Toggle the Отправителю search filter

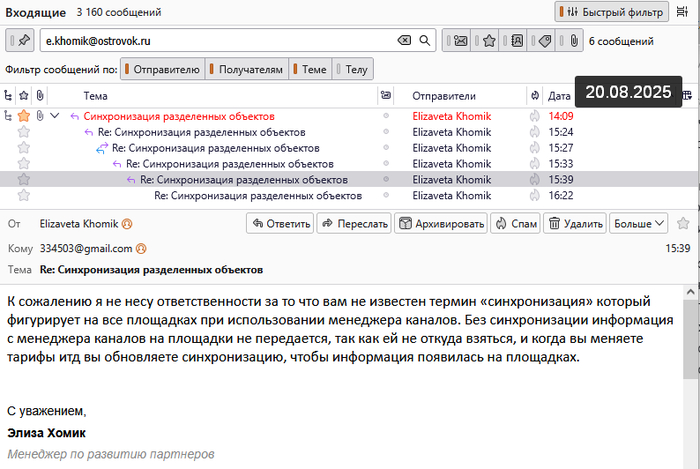tap(164, 69)
